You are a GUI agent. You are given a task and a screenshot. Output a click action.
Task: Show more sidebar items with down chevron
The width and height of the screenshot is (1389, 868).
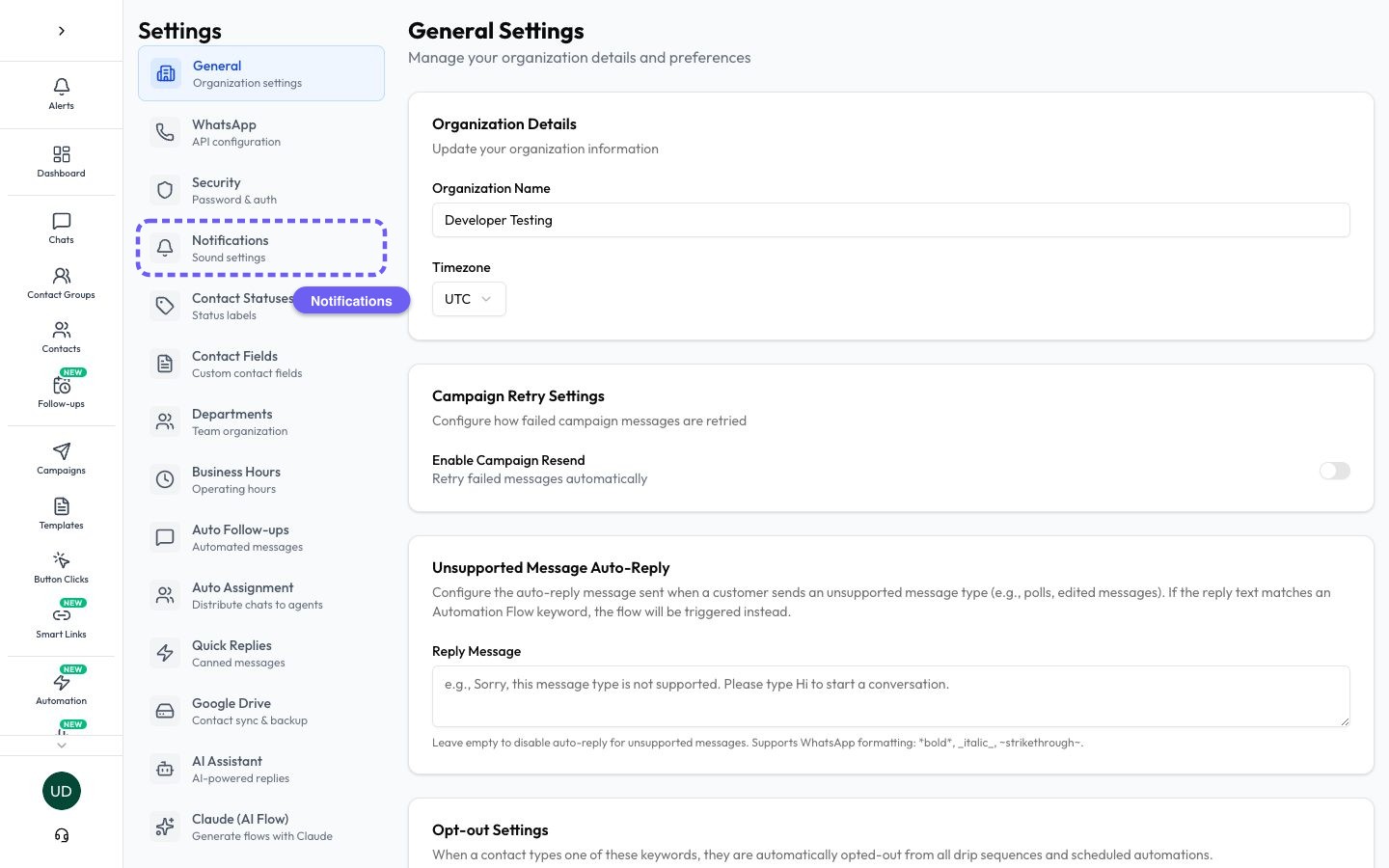tap(62, 745)
